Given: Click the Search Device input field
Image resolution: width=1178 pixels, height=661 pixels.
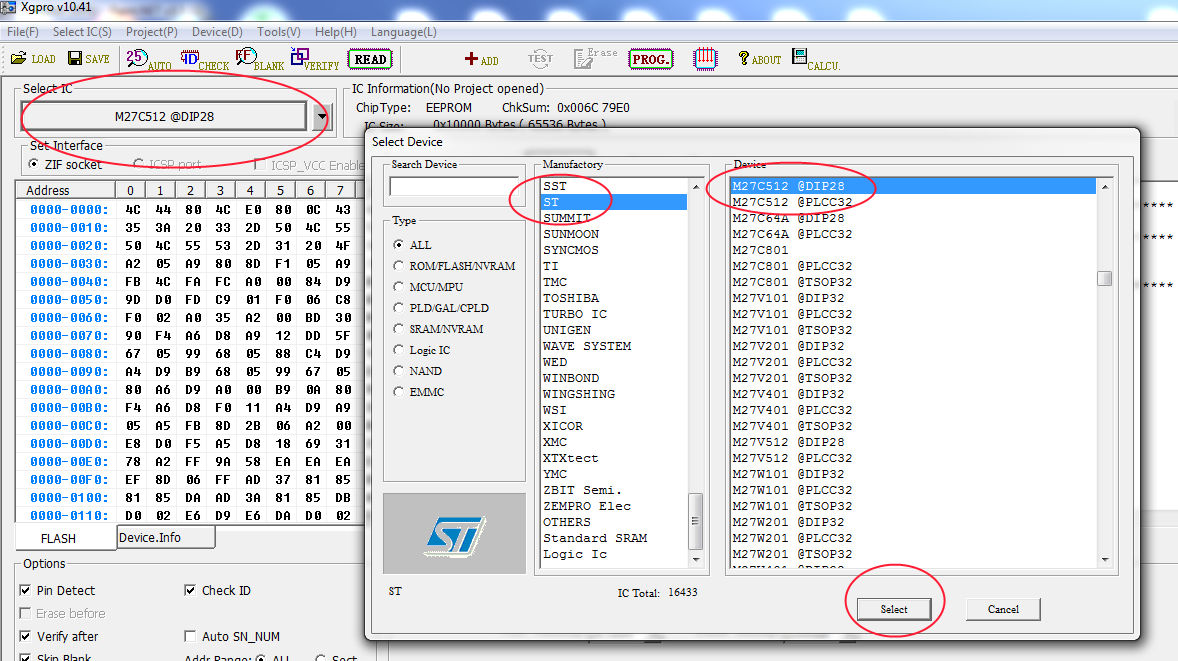Looking at the screenshot, I should tap(454, 186).
